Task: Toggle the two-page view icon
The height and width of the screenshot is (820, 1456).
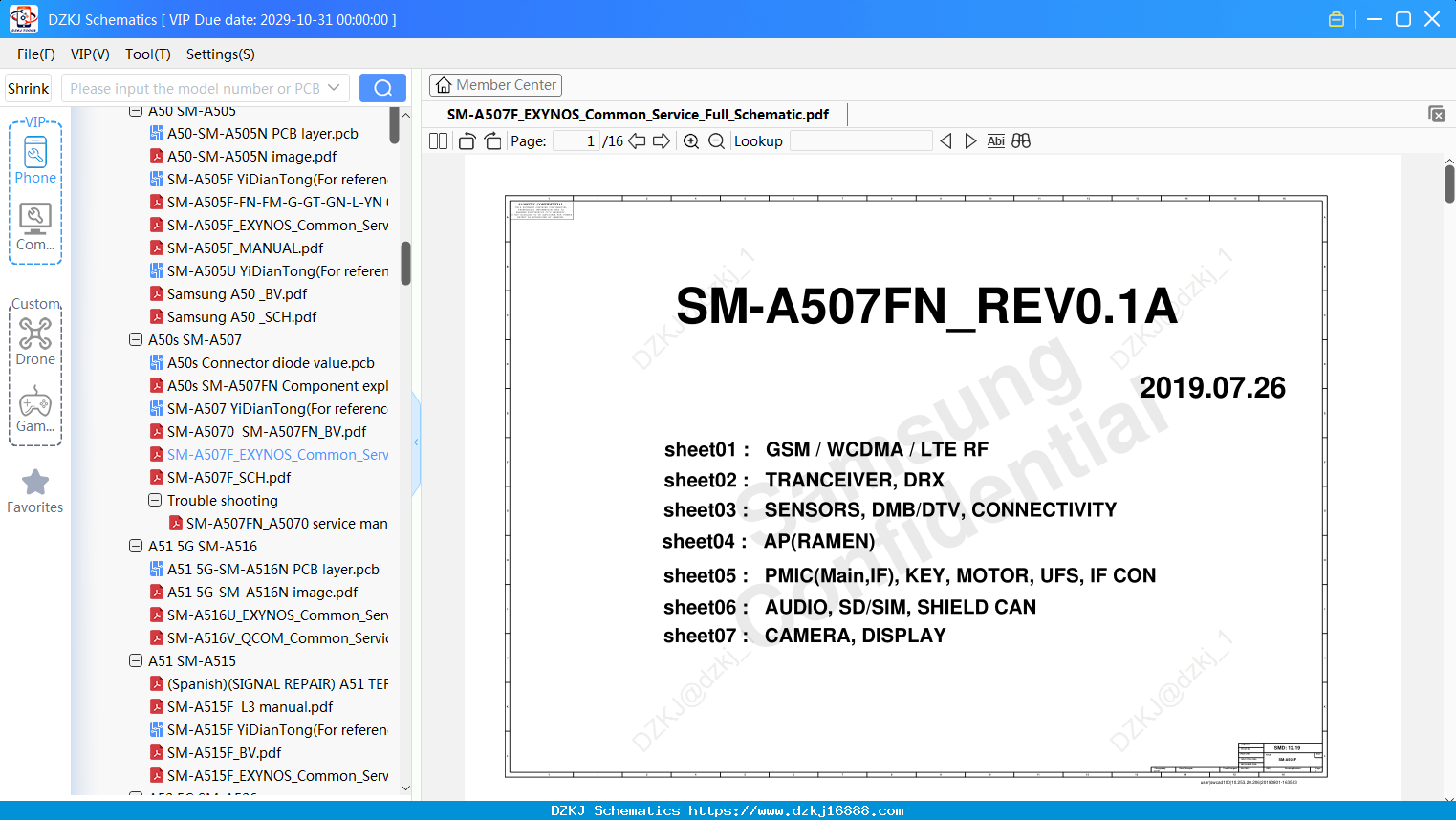Action: coord(438,141)
